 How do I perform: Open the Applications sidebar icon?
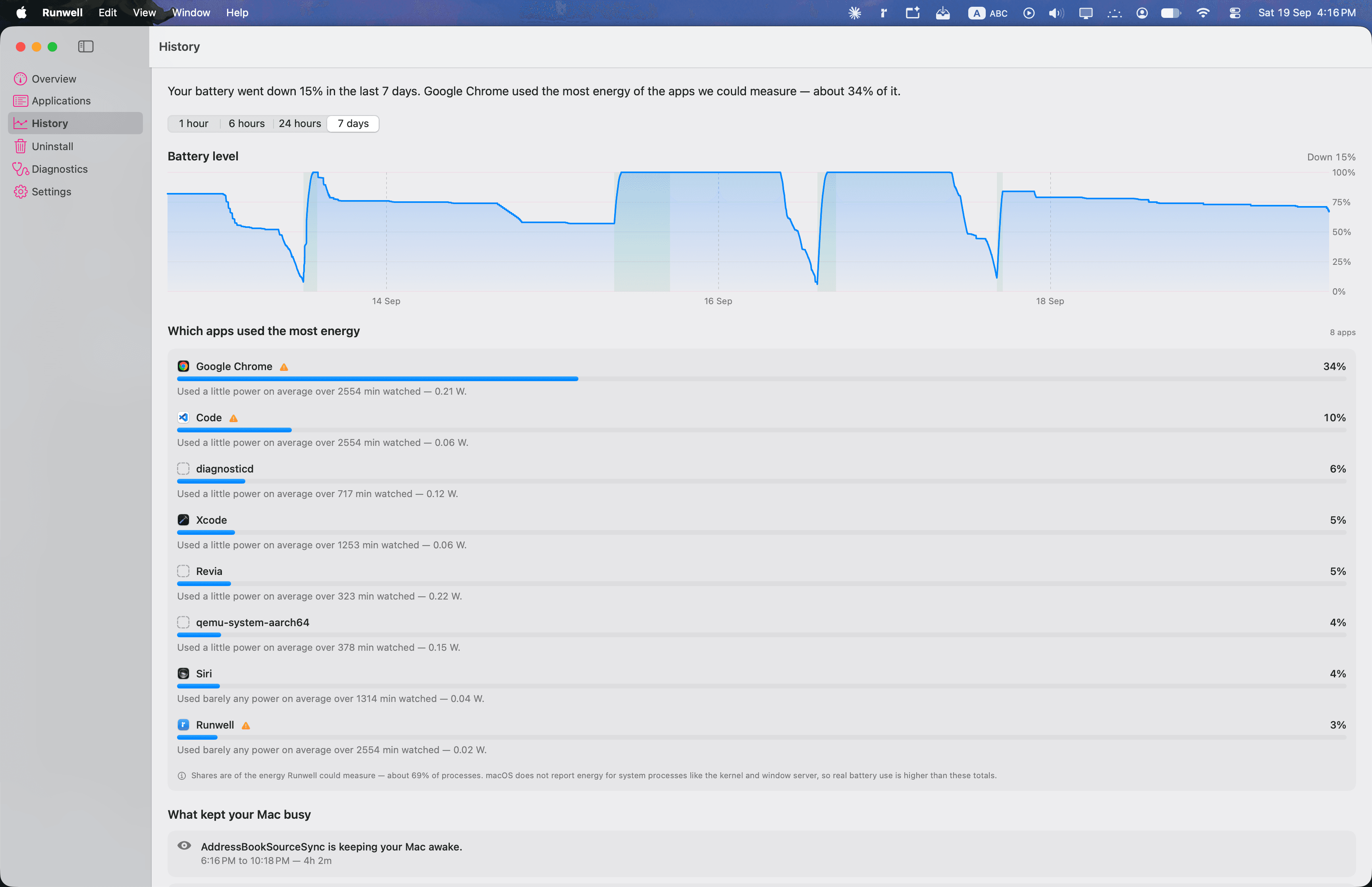(20, 101)
